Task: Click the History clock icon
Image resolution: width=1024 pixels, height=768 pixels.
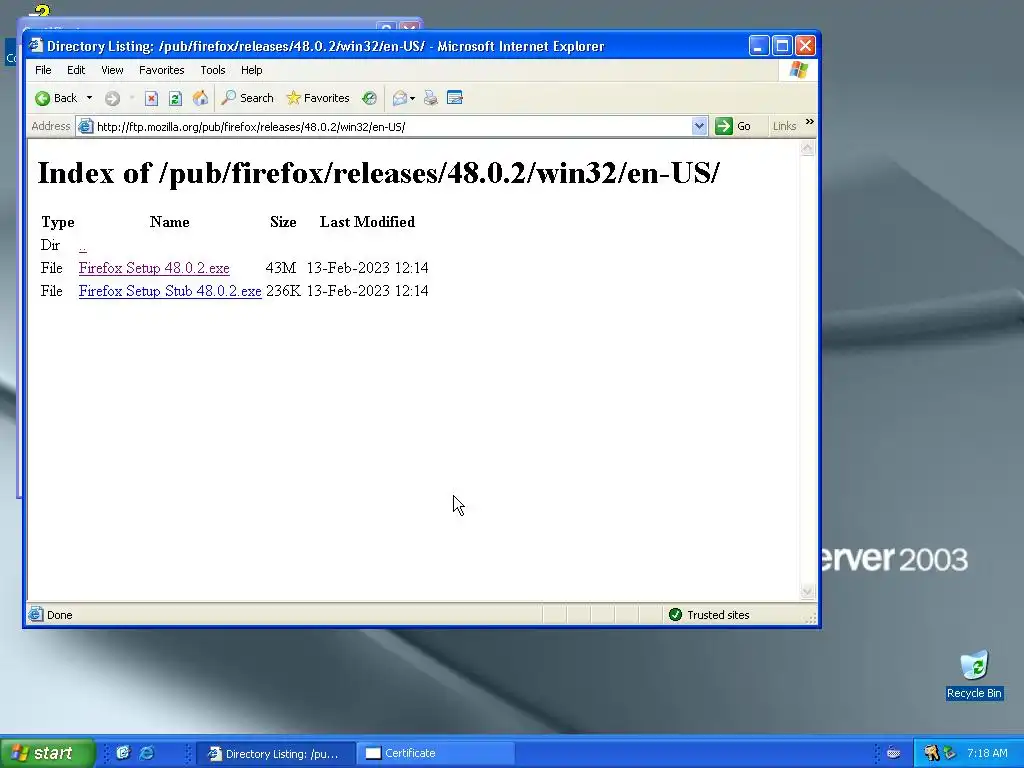Action: coord(370,98)
